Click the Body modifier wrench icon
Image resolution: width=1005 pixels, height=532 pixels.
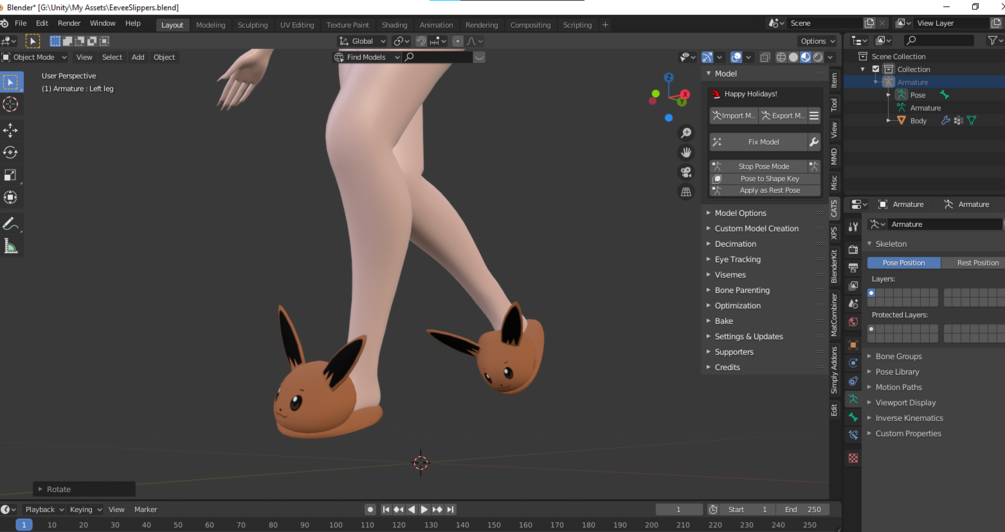click(x=945, y=121)
